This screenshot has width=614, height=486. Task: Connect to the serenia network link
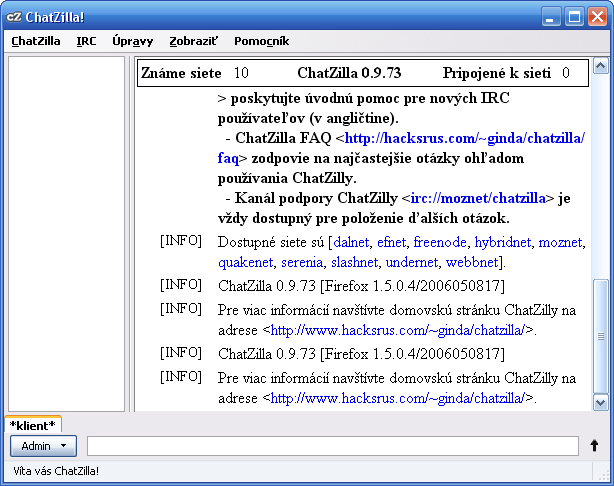coord(302,262)
